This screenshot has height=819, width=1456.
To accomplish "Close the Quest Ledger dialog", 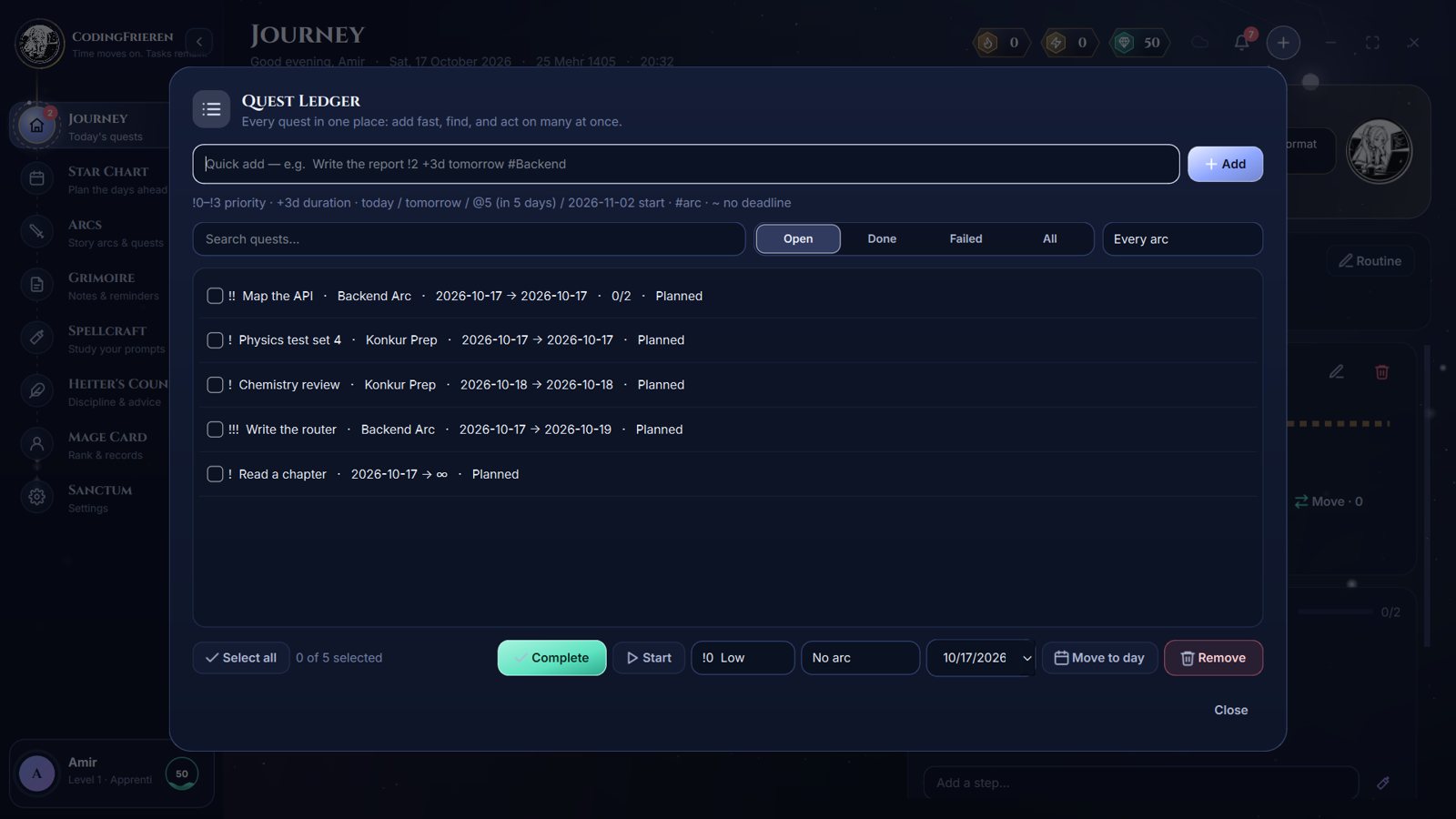I will click(1230, 710).
